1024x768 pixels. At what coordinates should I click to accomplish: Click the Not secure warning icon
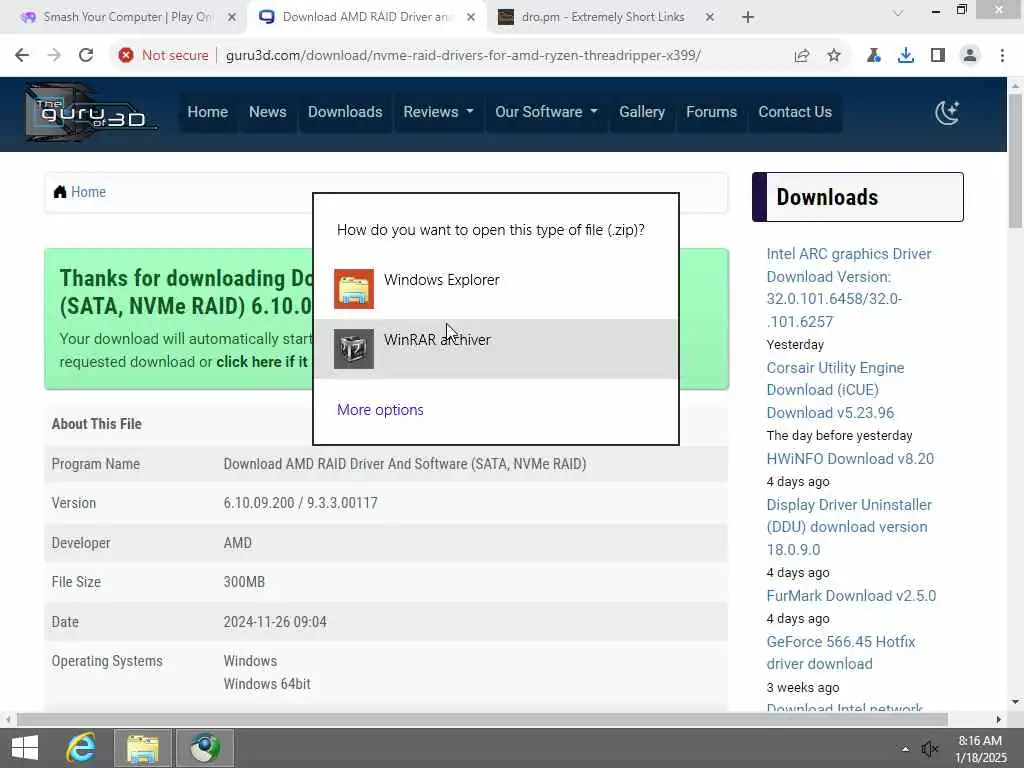click(x=126, y=56)
